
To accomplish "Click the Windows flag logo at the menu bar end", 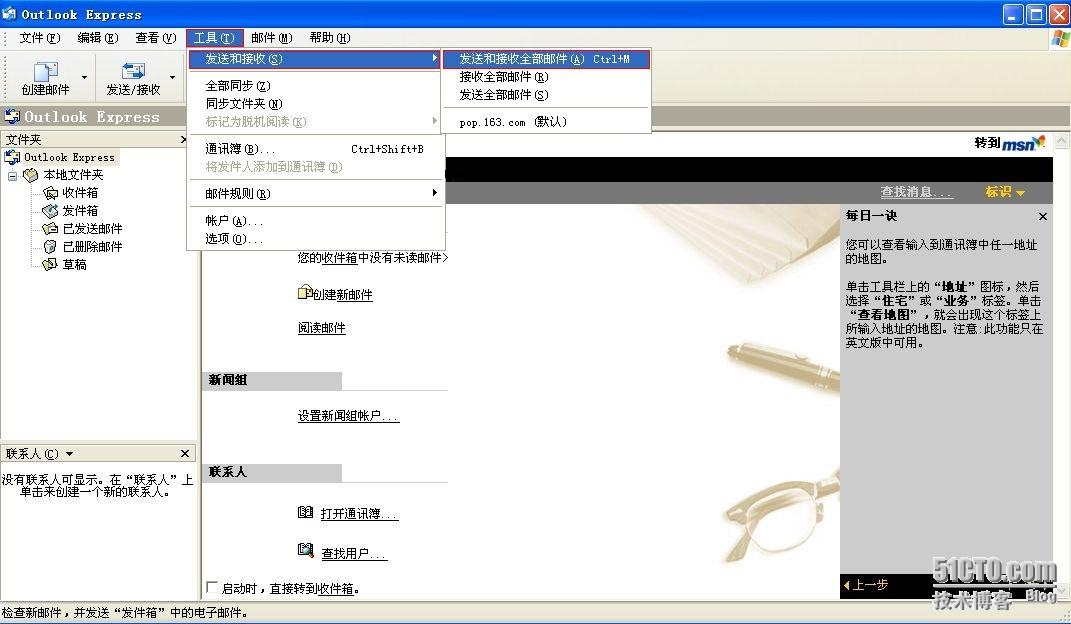I will (x=1060, y=39).
